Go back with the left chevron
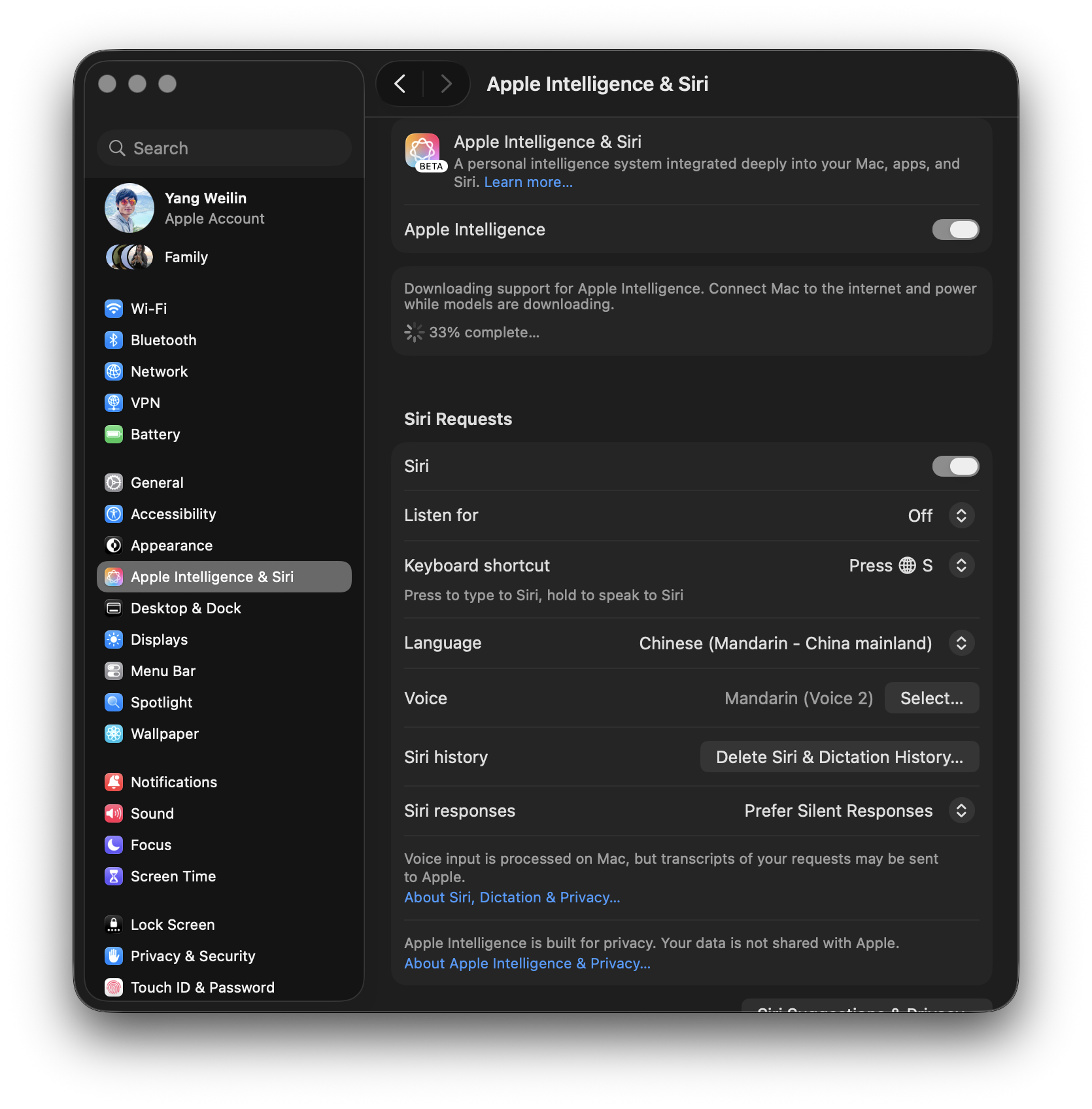Viewport: 1092px width, 1109px height. pyautogui.click(x=400, y=84)
